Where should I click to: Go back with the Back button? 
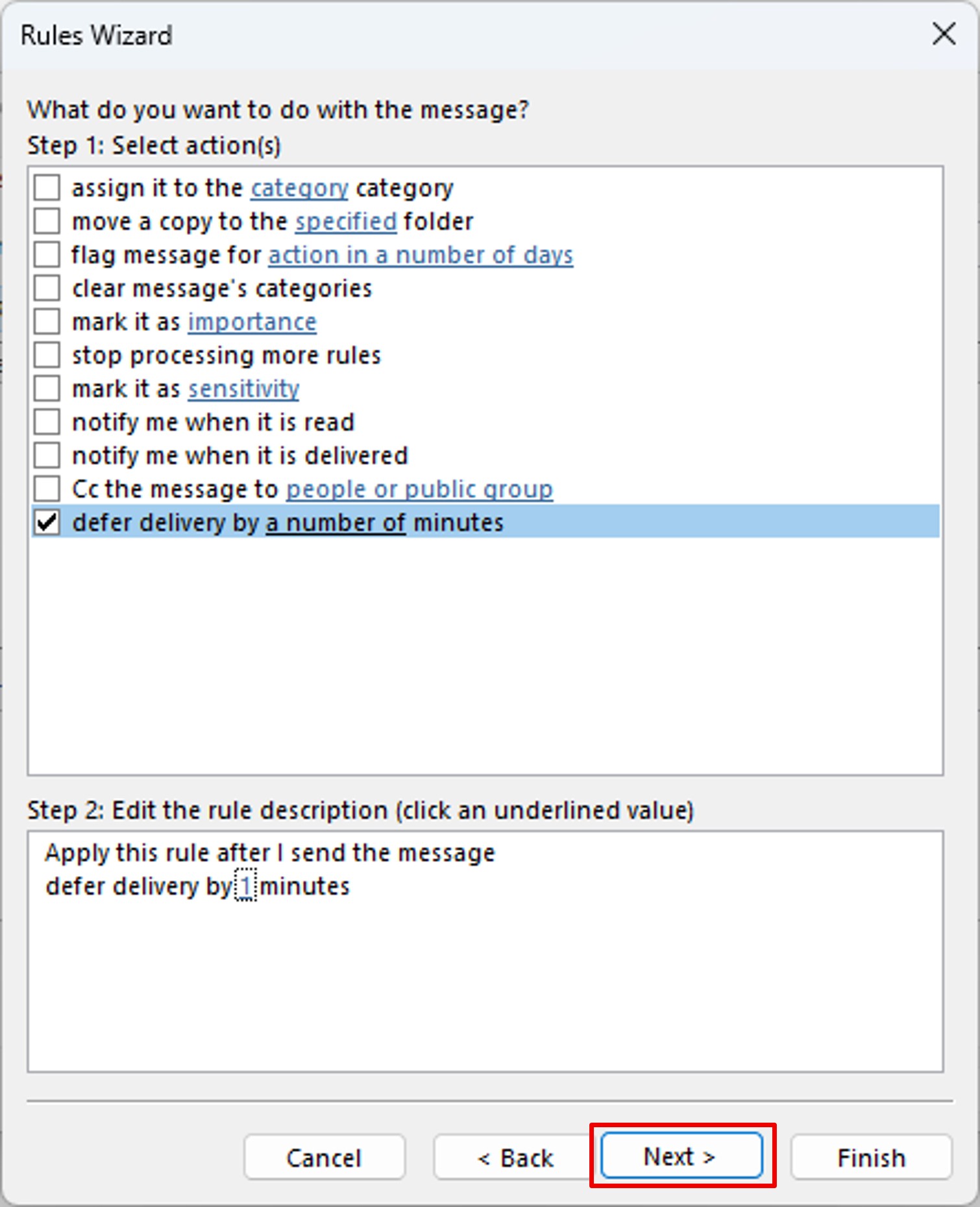tap(516, 1158)
